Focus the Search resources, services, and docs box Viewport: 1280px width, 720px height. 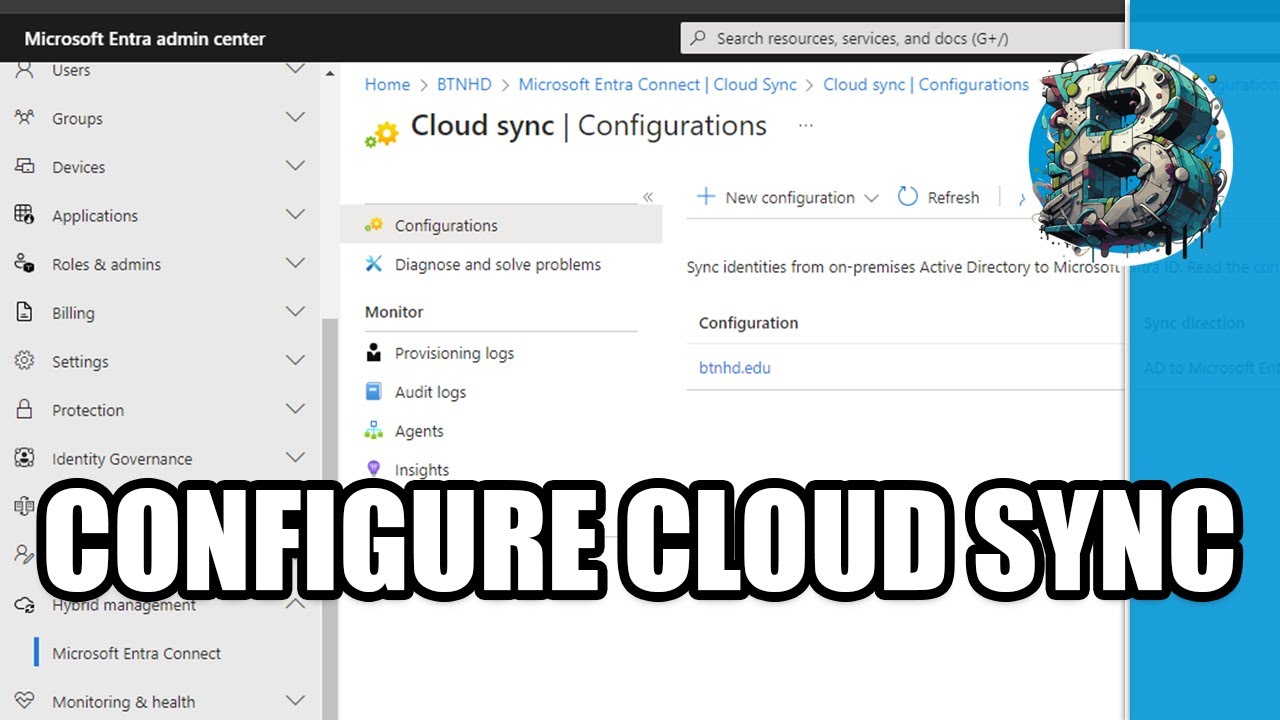pos(903,38)
